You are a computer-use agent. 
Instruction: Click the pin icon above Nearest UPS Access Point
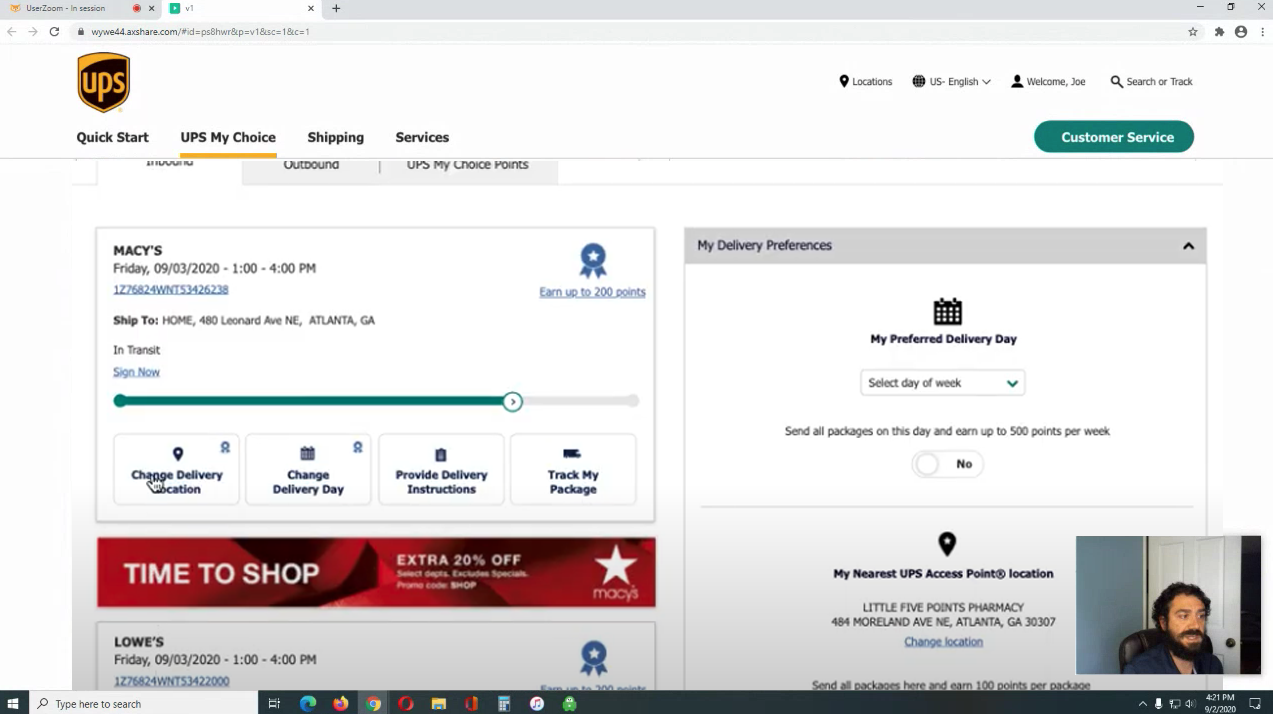tap(947, 544)
